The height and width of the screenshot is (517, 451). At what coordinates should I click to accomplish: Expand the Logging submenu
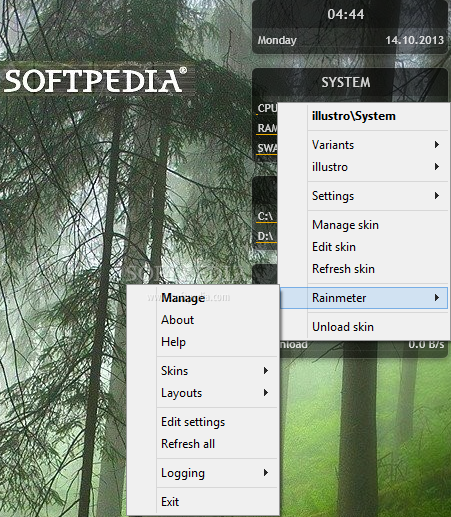[203, 473]
